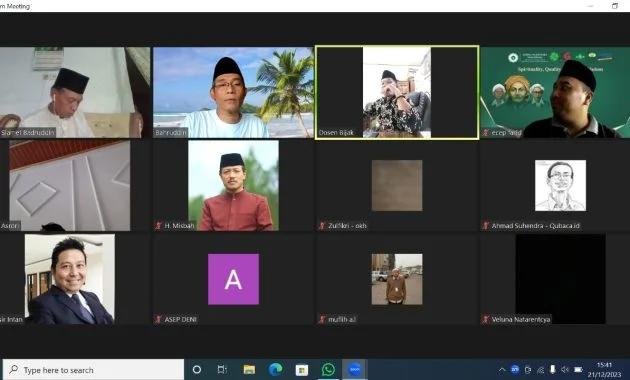Open Cortana circle icon in taskbar
Screen dimensions: 630x380
click(x=197, y=370)
